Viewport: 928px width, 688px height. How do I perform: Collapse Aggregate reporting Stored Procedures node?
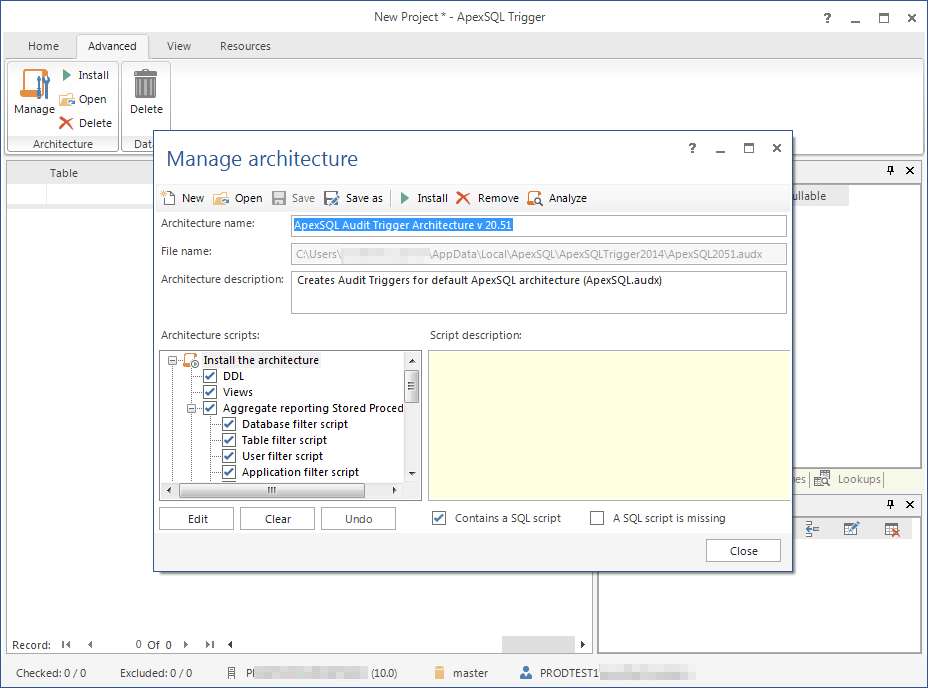(191, 408)
